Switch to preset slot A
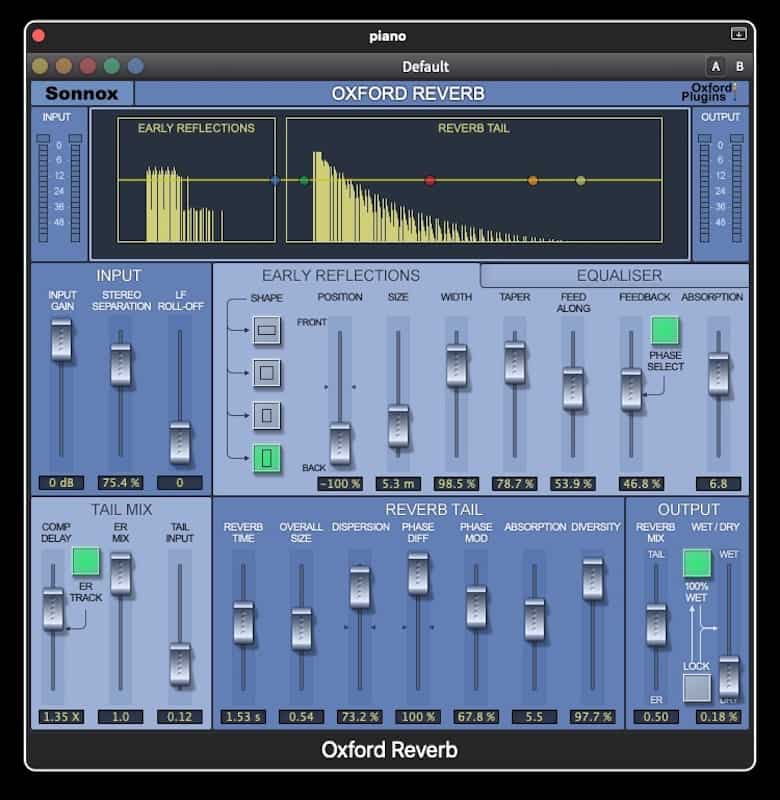 click(x=716, y=66)
